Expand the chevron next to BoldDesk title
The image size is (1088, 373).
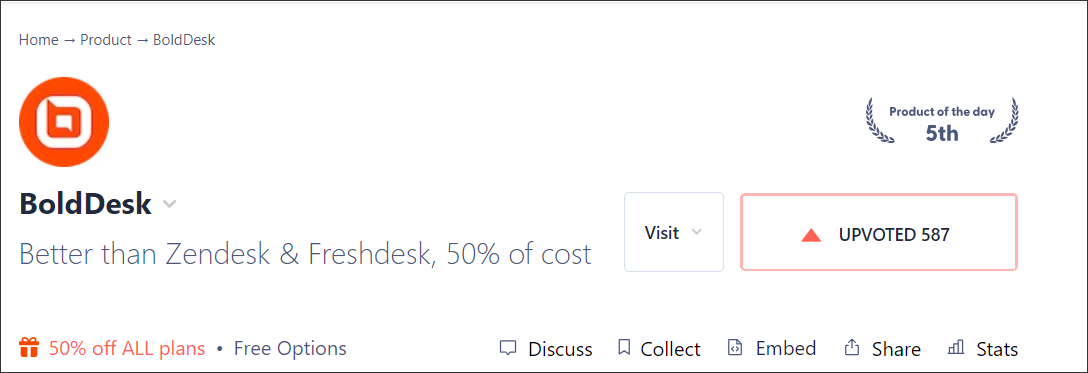click(169, 205)
